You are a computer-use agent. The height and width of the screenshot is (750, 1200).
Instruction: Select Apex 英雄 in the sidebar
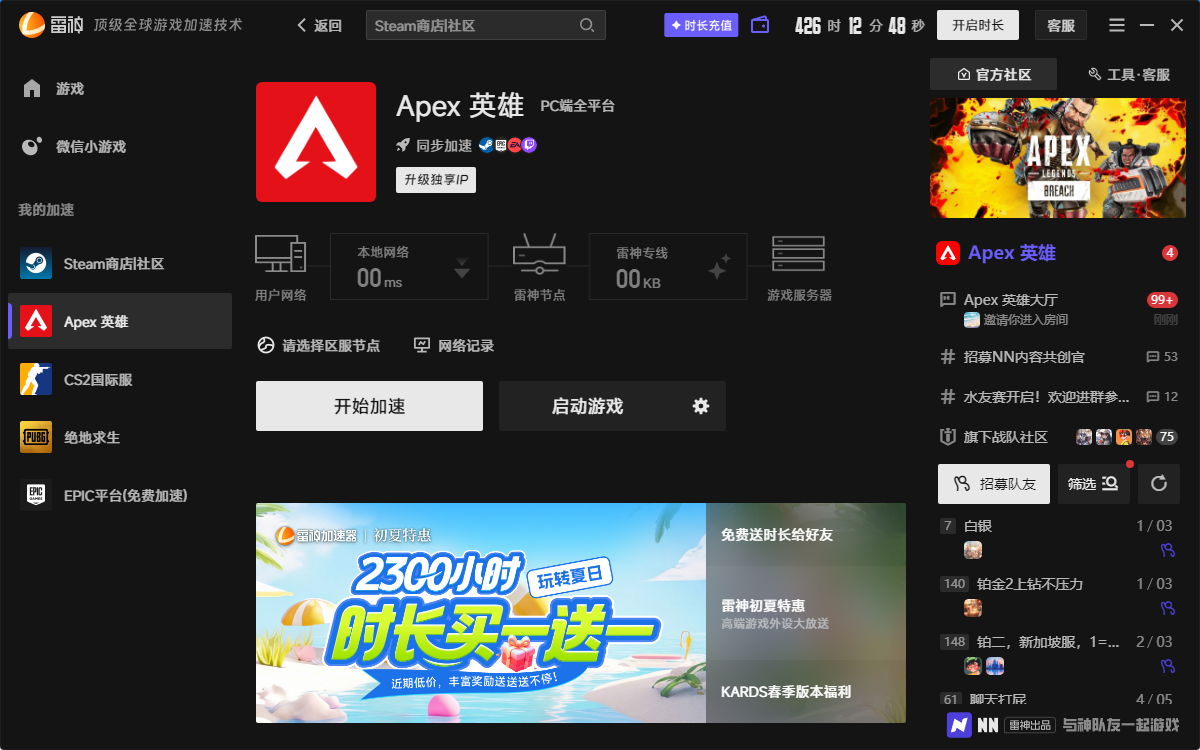(120, 321)
